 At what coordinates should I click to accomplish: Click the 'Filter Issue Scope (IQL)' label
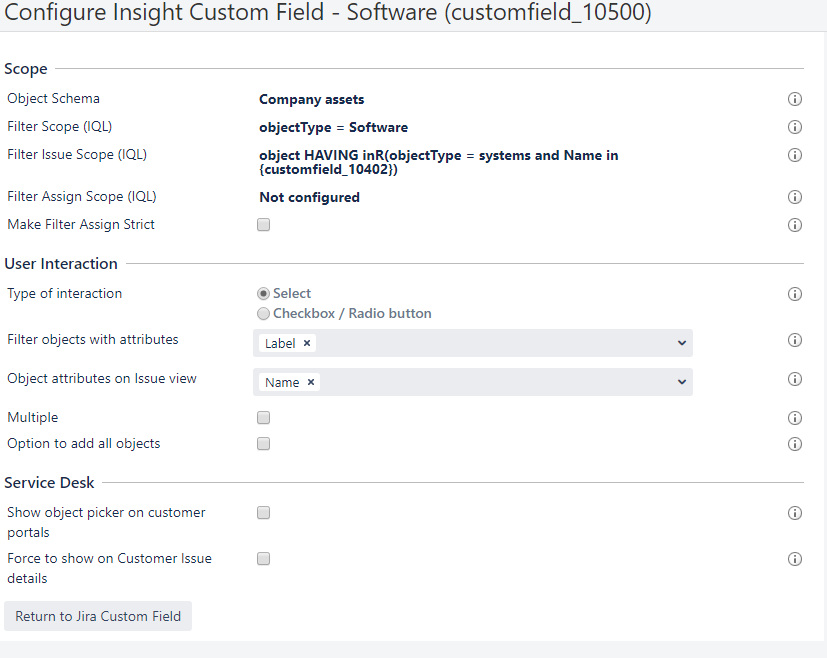77,154
